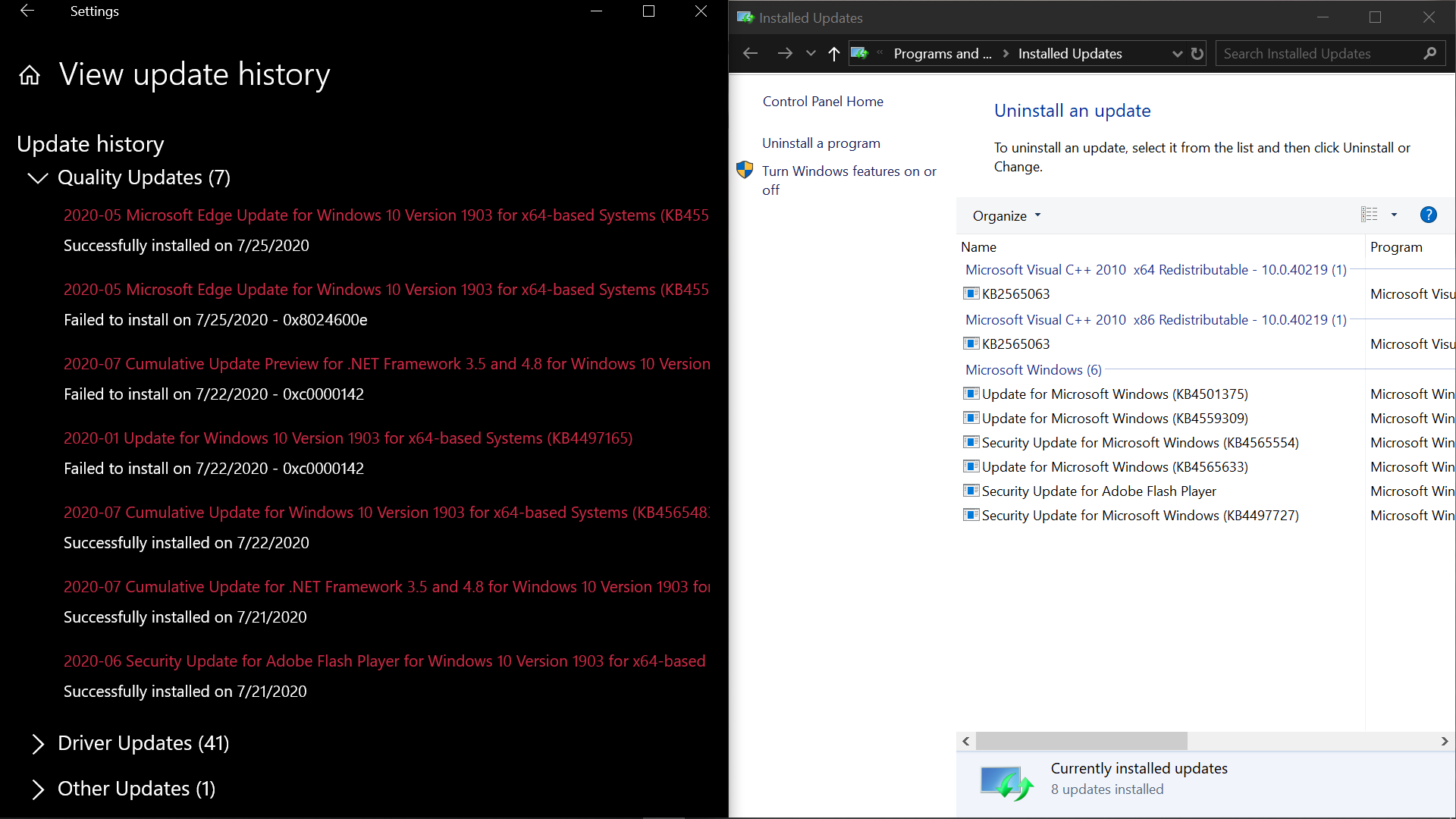Click the currently installed updates icon
Screen dimensions: 1456x819
[x=1006, y=783]
